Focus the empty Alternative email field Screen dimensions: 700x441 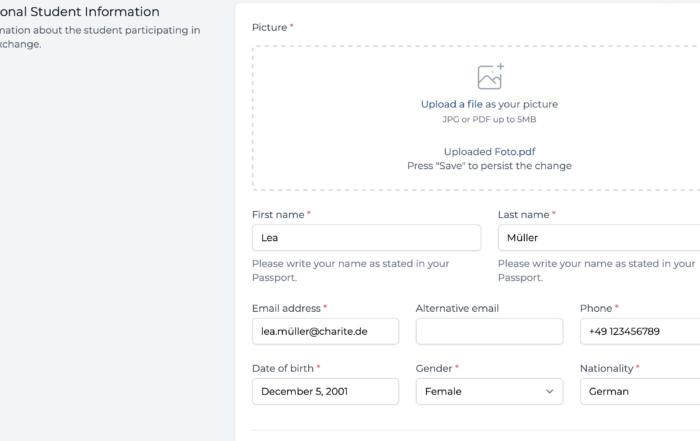click(489, 331)
